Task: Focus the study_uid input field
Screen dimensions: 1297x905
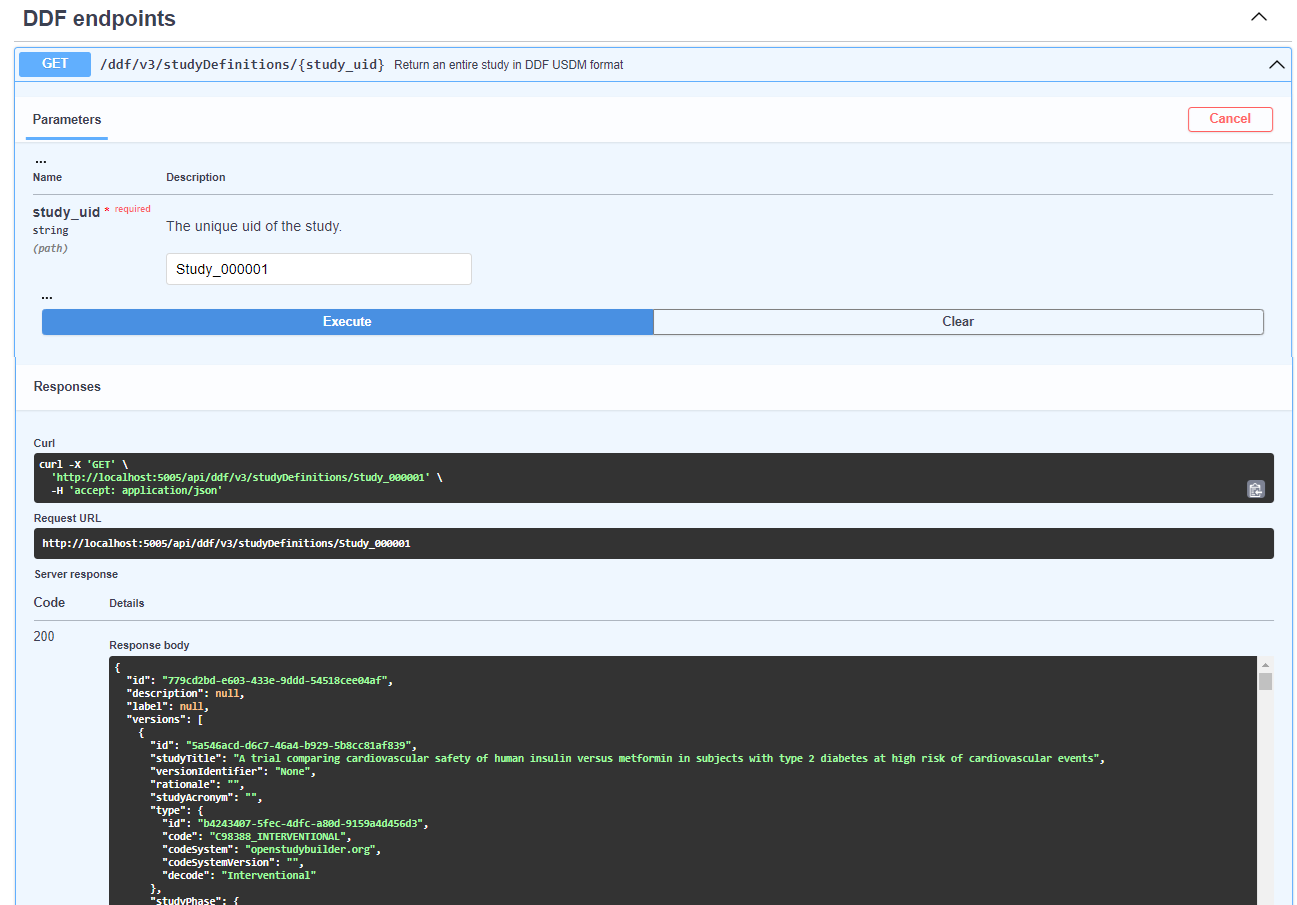Action: (x=318, y=269)
